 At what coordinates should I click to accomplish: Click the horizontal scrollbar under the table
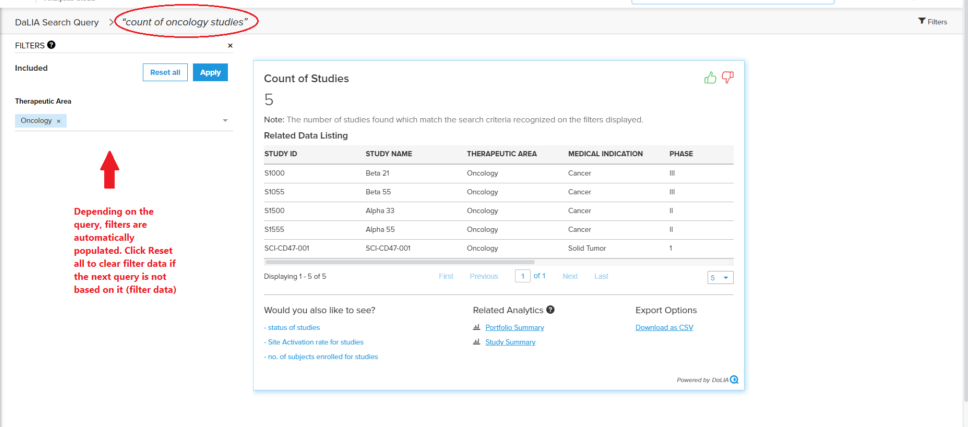click(399, 262)
